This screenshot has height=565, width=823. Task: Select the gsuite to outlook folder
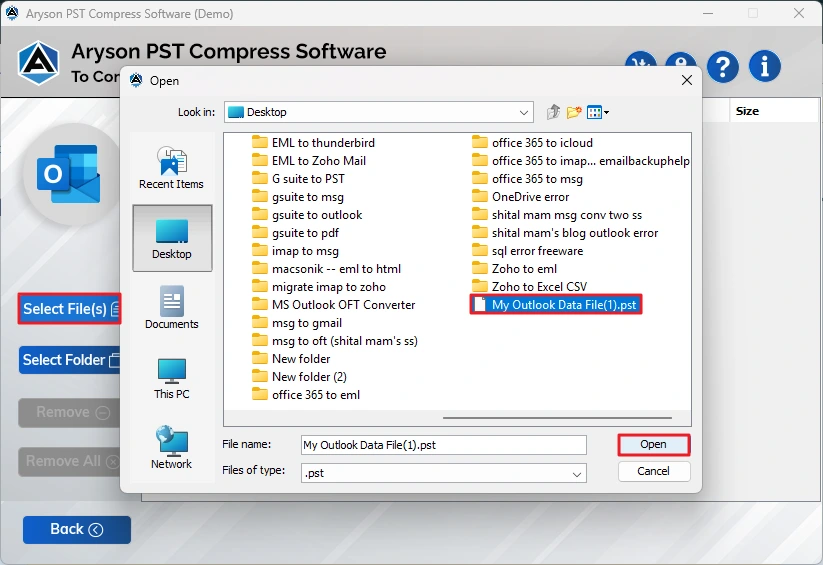[307, 215]
